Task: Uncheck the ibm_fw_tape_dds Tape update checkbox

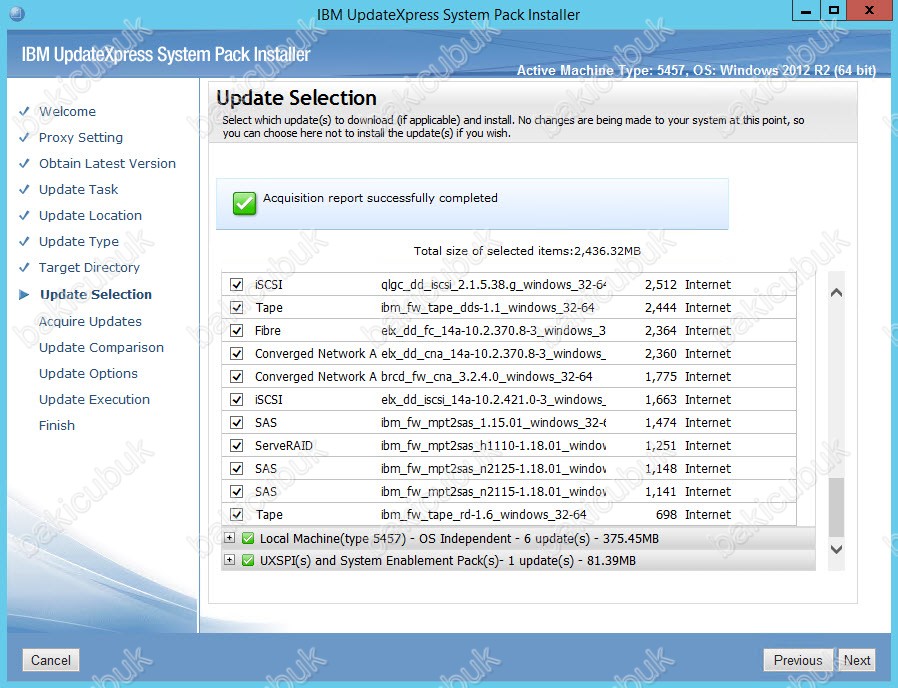Action: 237,307
